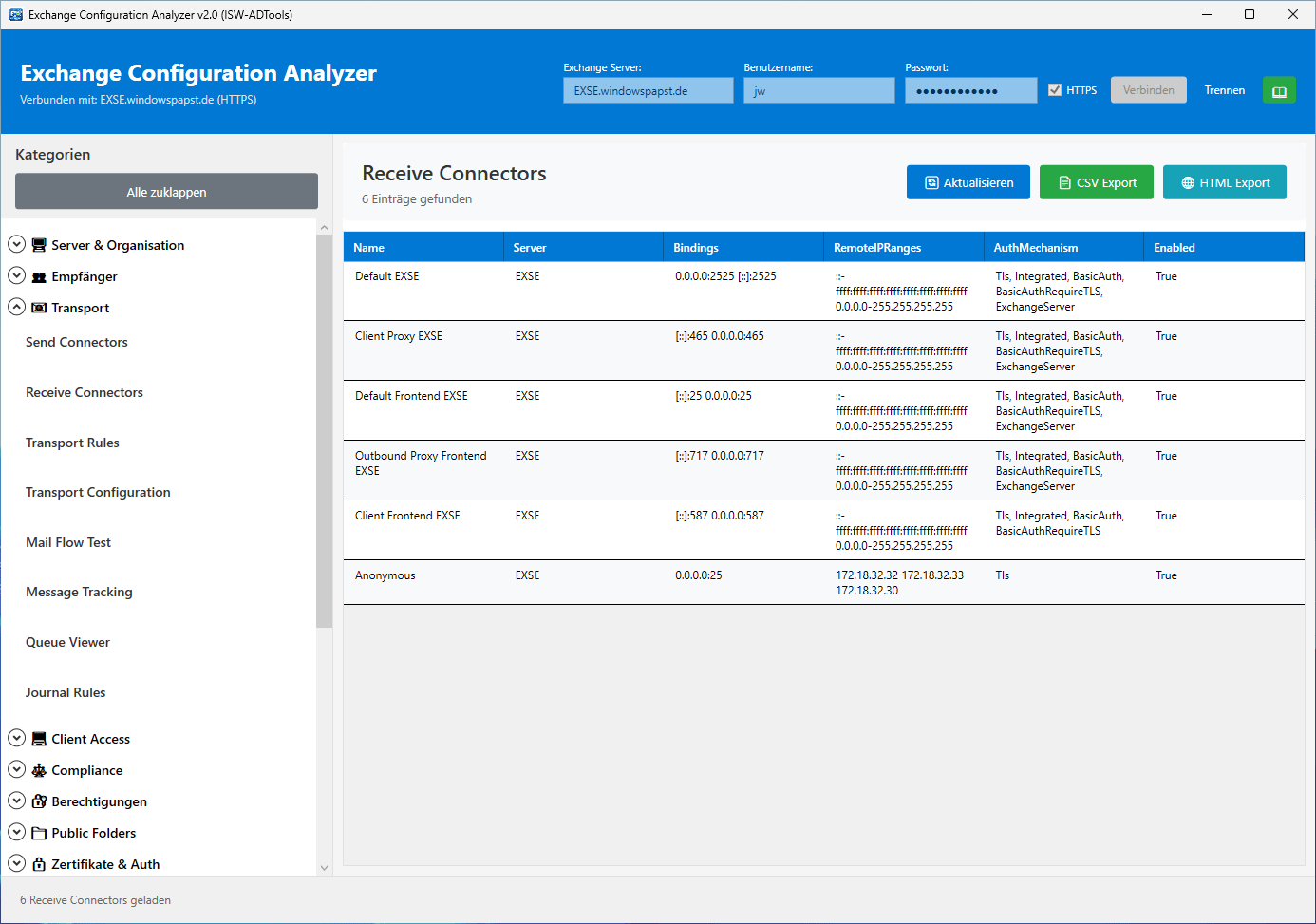
Task: Click the HTML Export button
Action: (1224, 182)
